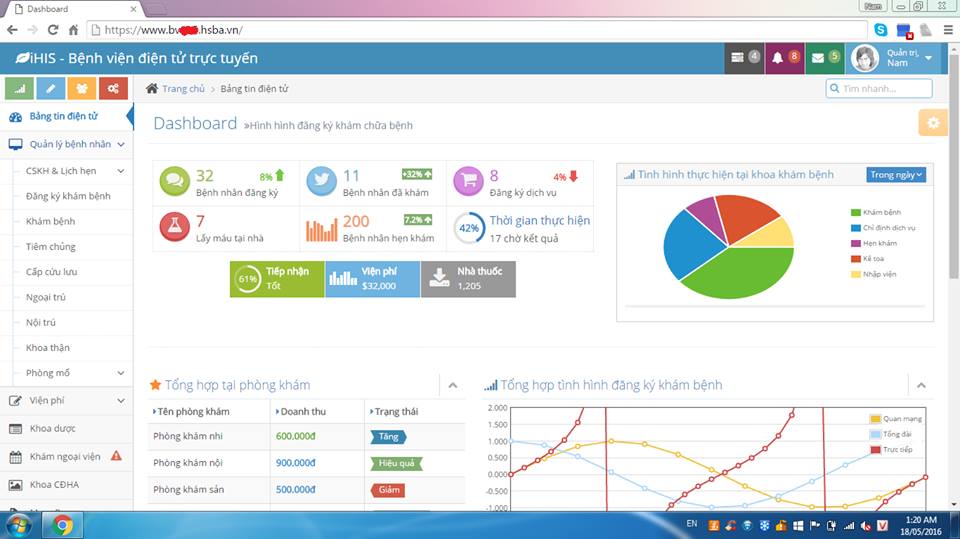Expand the Quản lý bệnh nhân menu
The image size is (960, 539).
66,144
